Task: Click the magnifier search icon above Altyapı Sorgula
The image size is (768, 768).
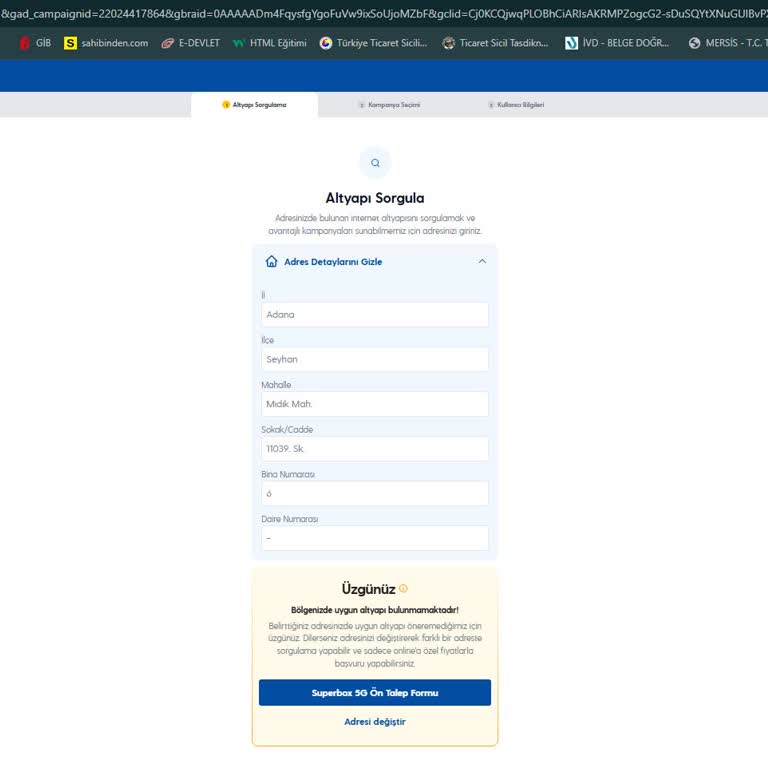Action: click(x=375, y=163)
